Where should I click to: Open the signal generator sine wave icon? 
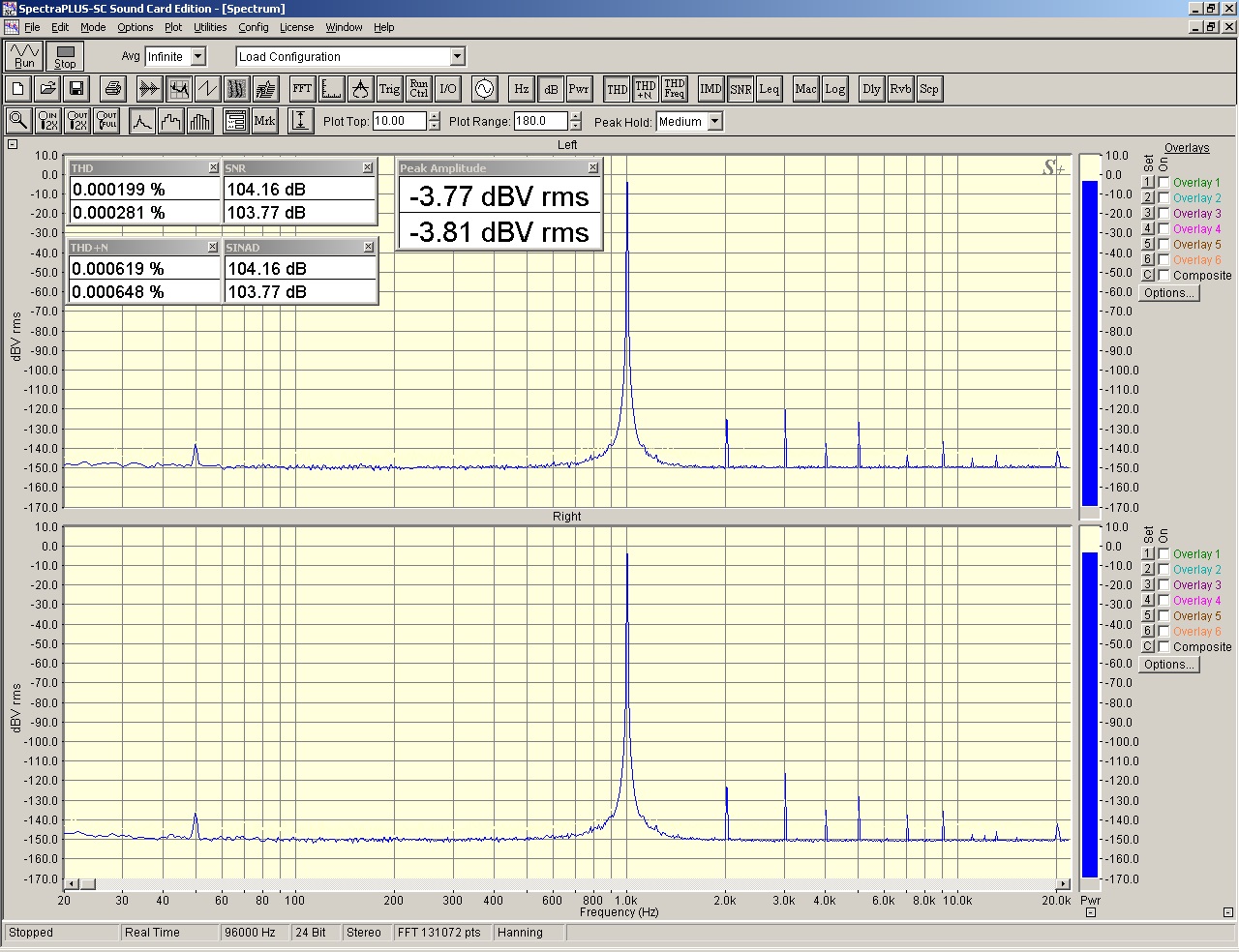[483, 89]
